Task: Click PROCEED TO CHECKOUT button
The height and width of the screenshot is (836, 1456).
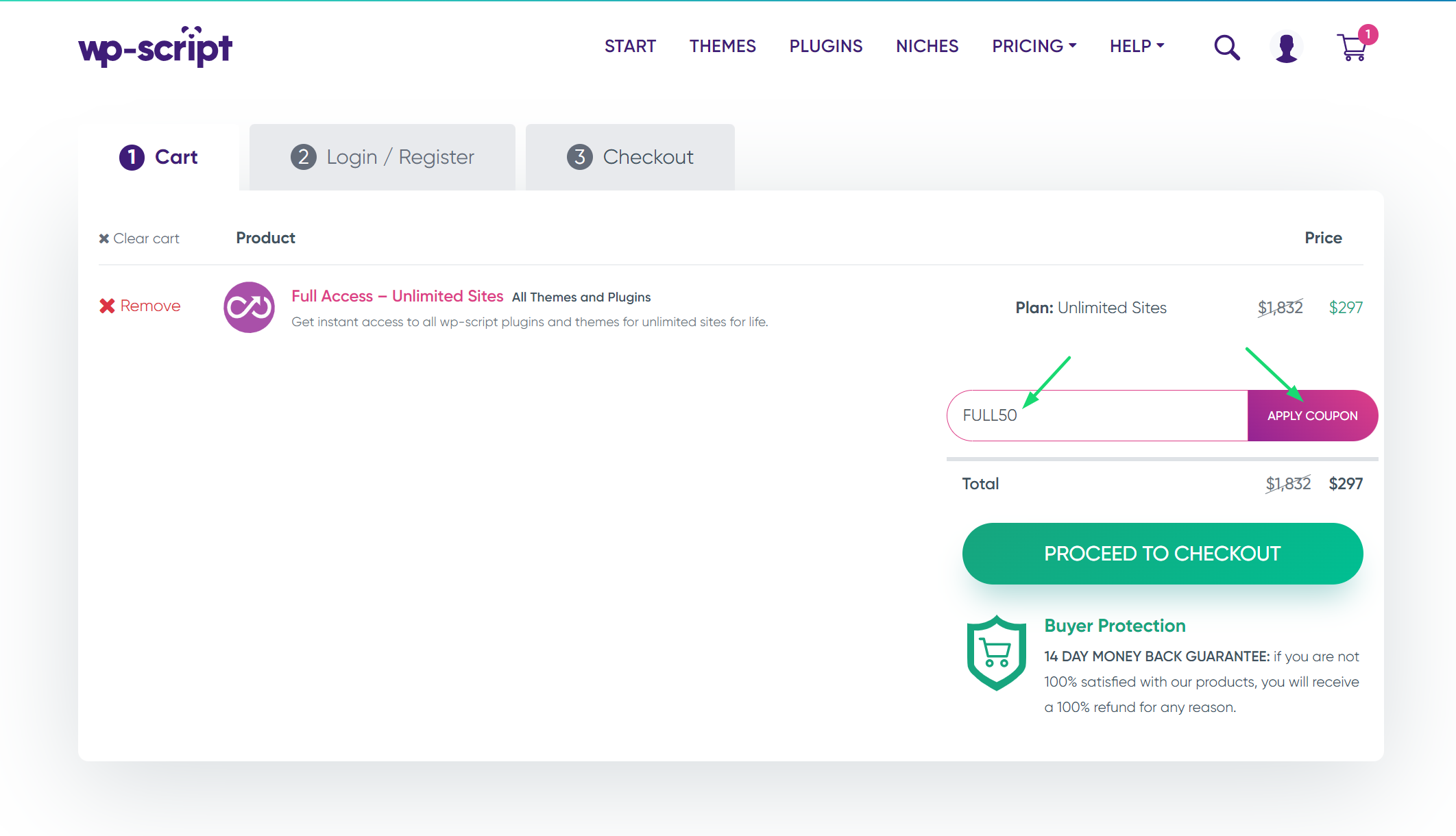Action: 1163,554
